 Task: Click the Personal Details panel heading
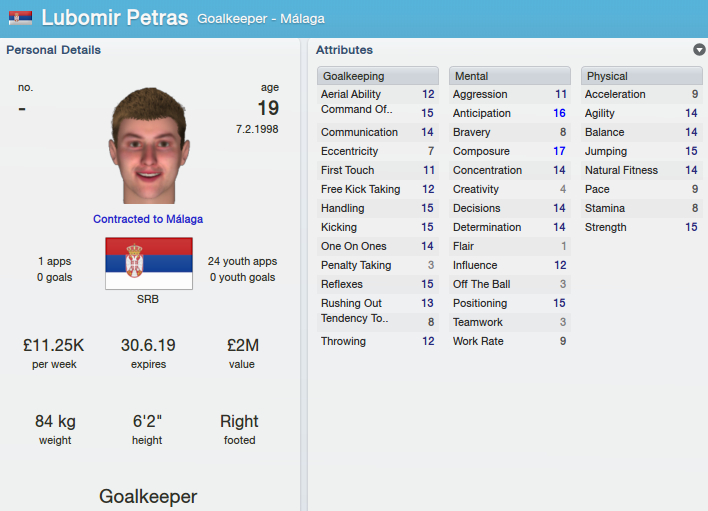click(x=53, y=50)
